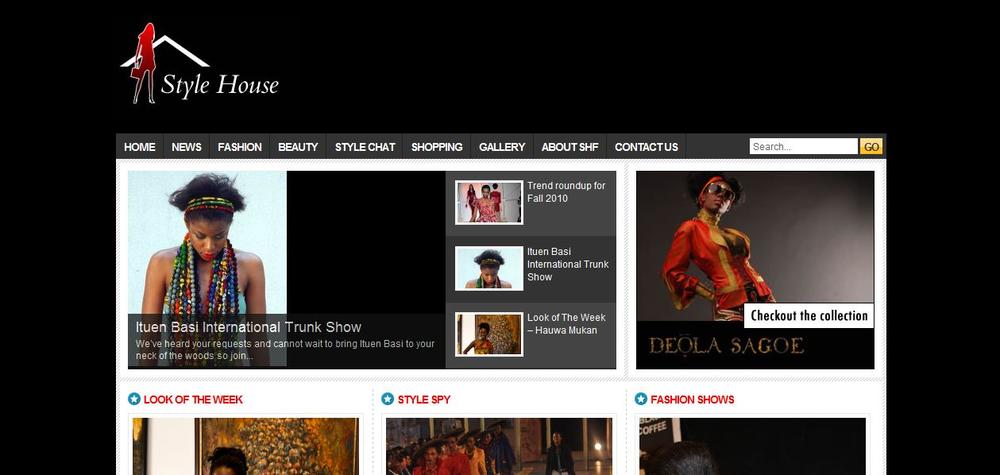
Task: Open the Look of the Week post image
Action: pos(246,446)
